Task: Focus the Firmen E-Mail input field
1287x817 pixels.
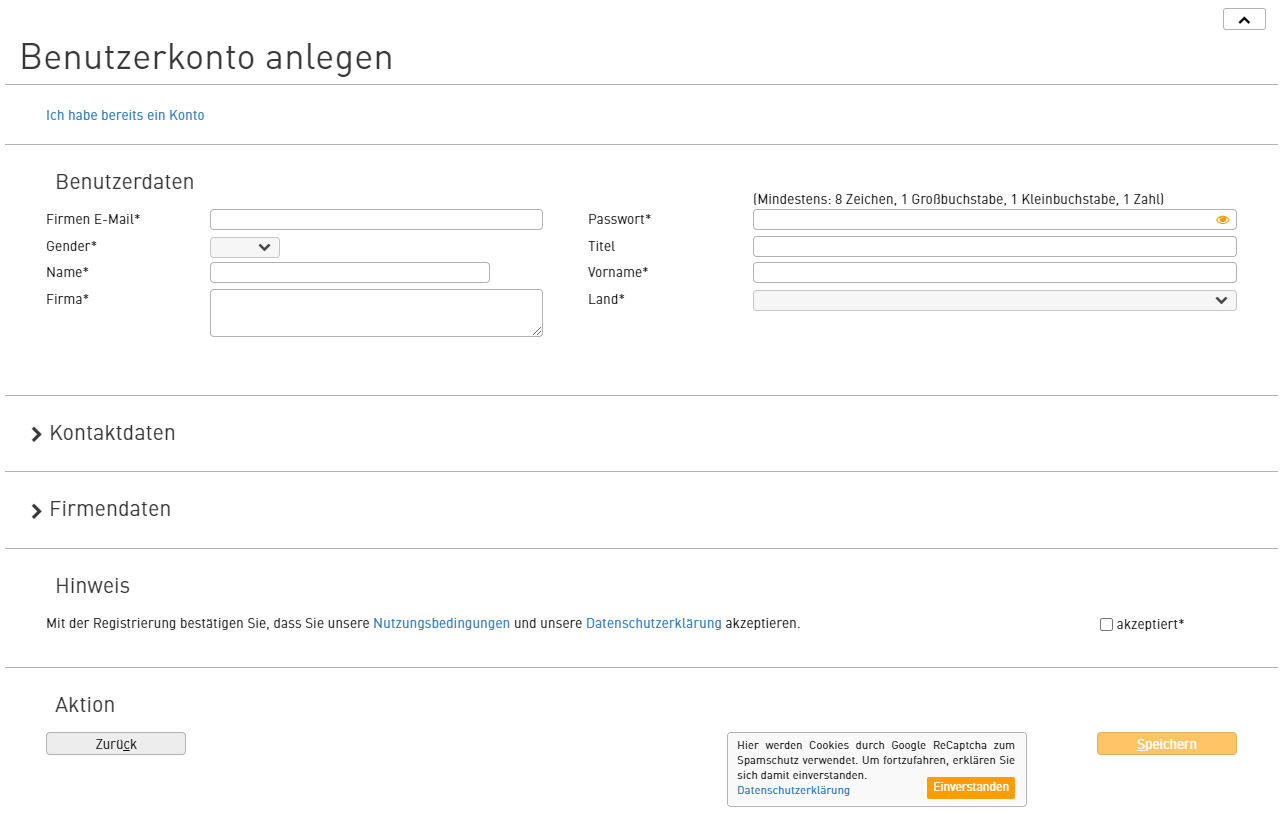Action: coord(376,220)
